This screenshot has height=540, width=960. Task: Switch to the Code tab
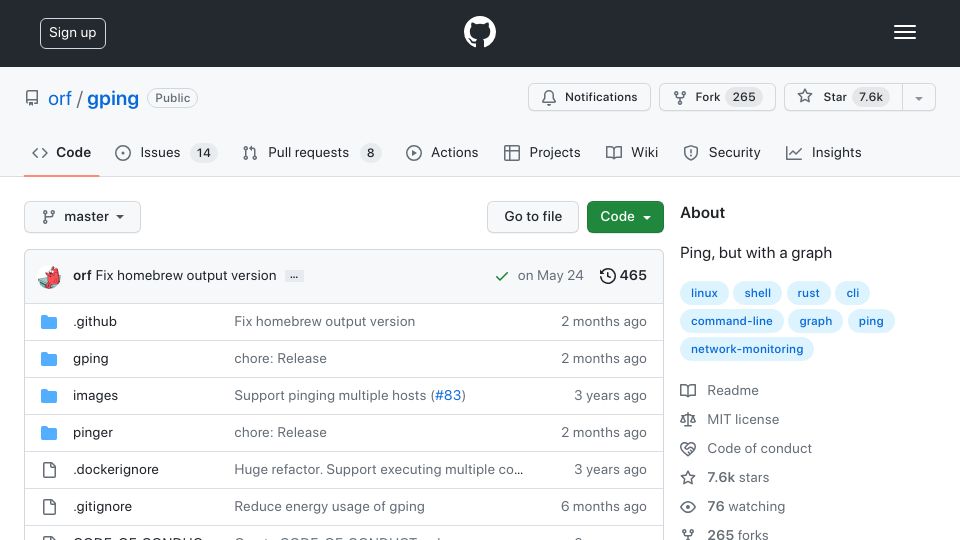click(61, 152)
